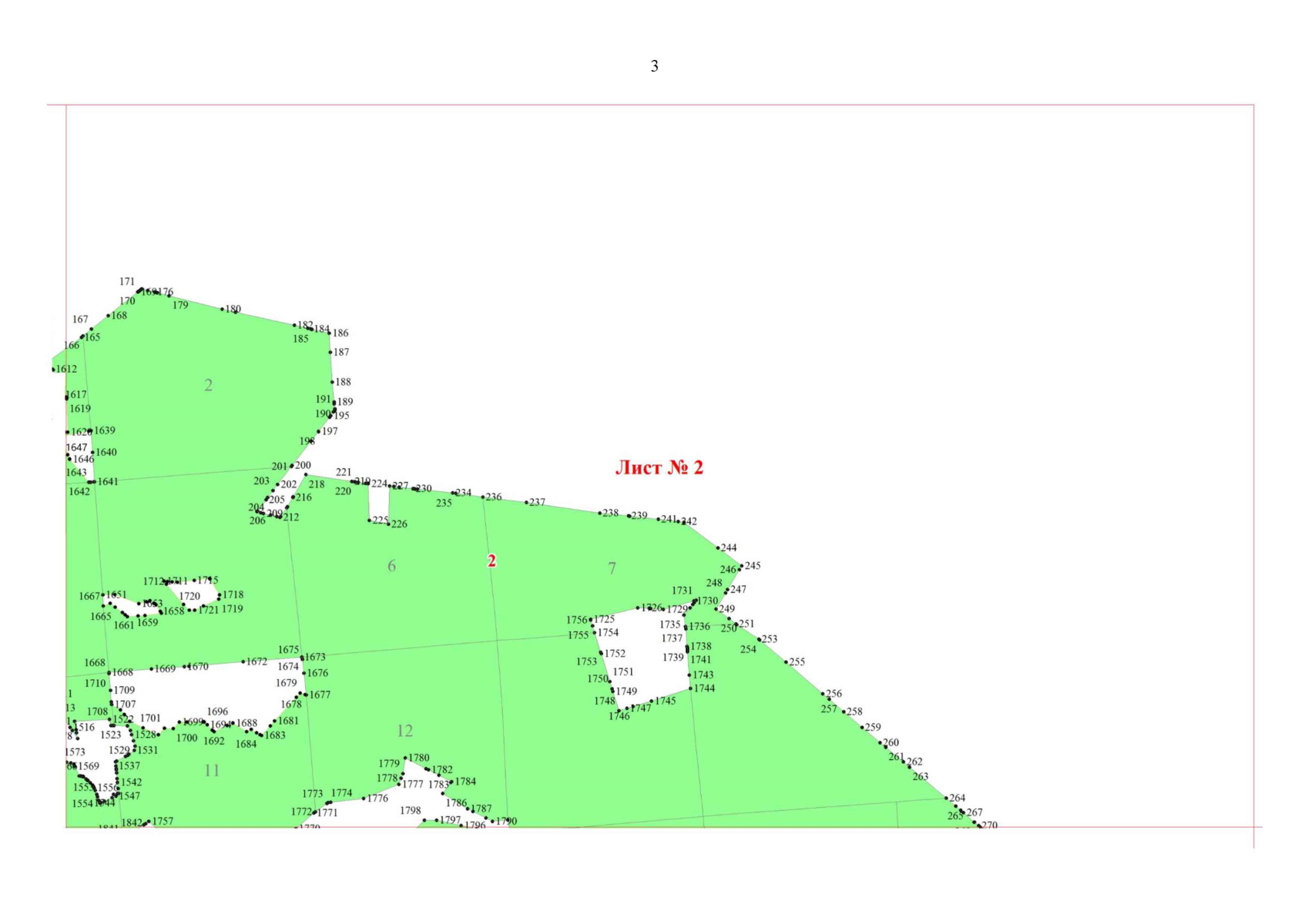Click boundary point label 1744
This screenshot has height=924, width=1308.
click(704, 688)
